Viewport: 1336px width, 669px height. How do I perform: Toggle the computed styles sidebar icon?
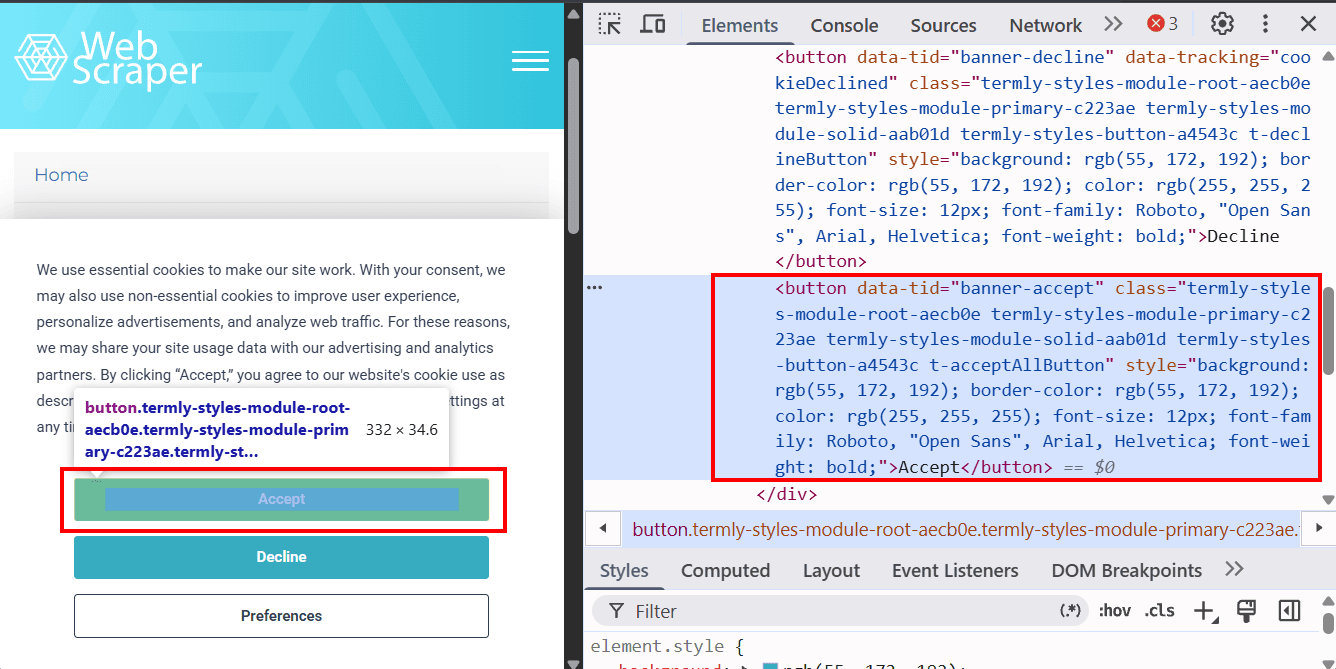(x=1289, y=611)
